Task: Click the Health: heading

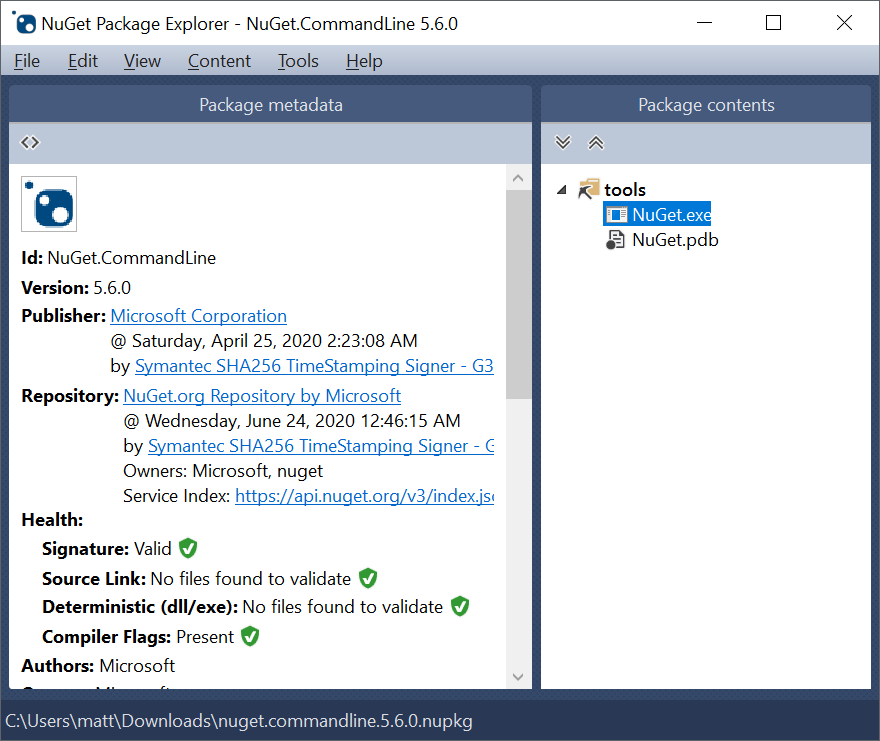Action: [52, 520]
